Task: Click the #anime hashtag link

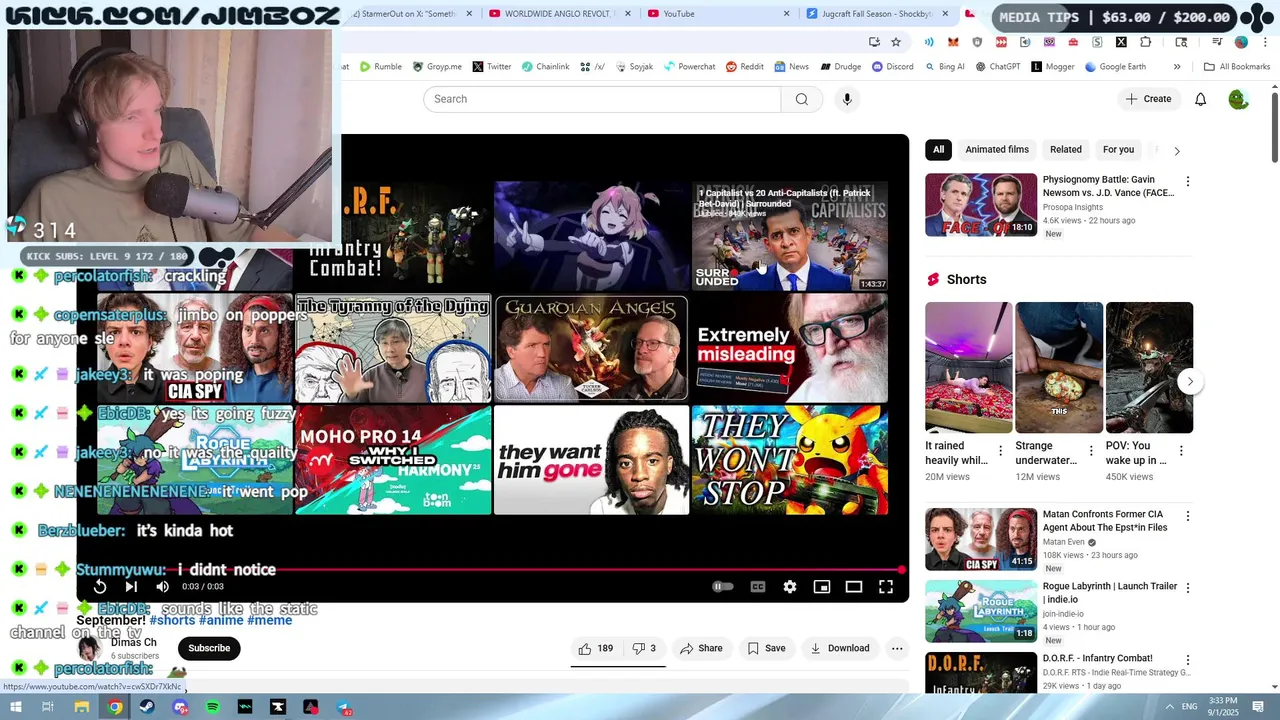Action: tap(221, 620)
